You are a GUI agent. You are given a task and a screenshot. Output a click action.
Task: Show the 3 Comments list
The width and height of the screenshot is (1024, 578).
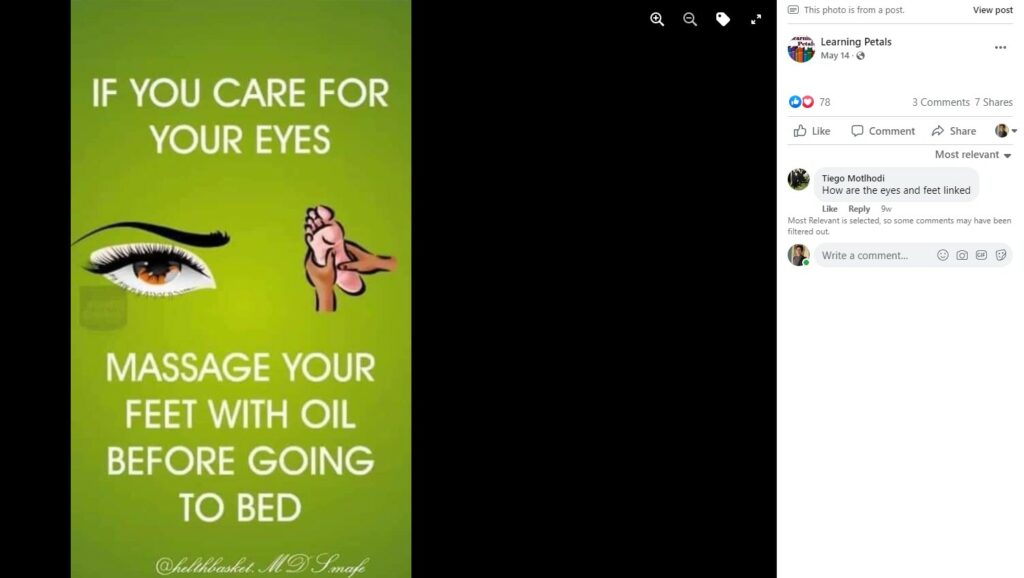[940, 102]
